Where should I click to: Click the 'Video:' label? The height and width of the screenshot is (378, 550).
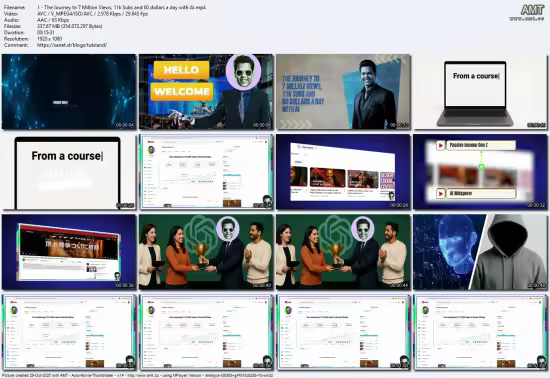coord(11,14)
